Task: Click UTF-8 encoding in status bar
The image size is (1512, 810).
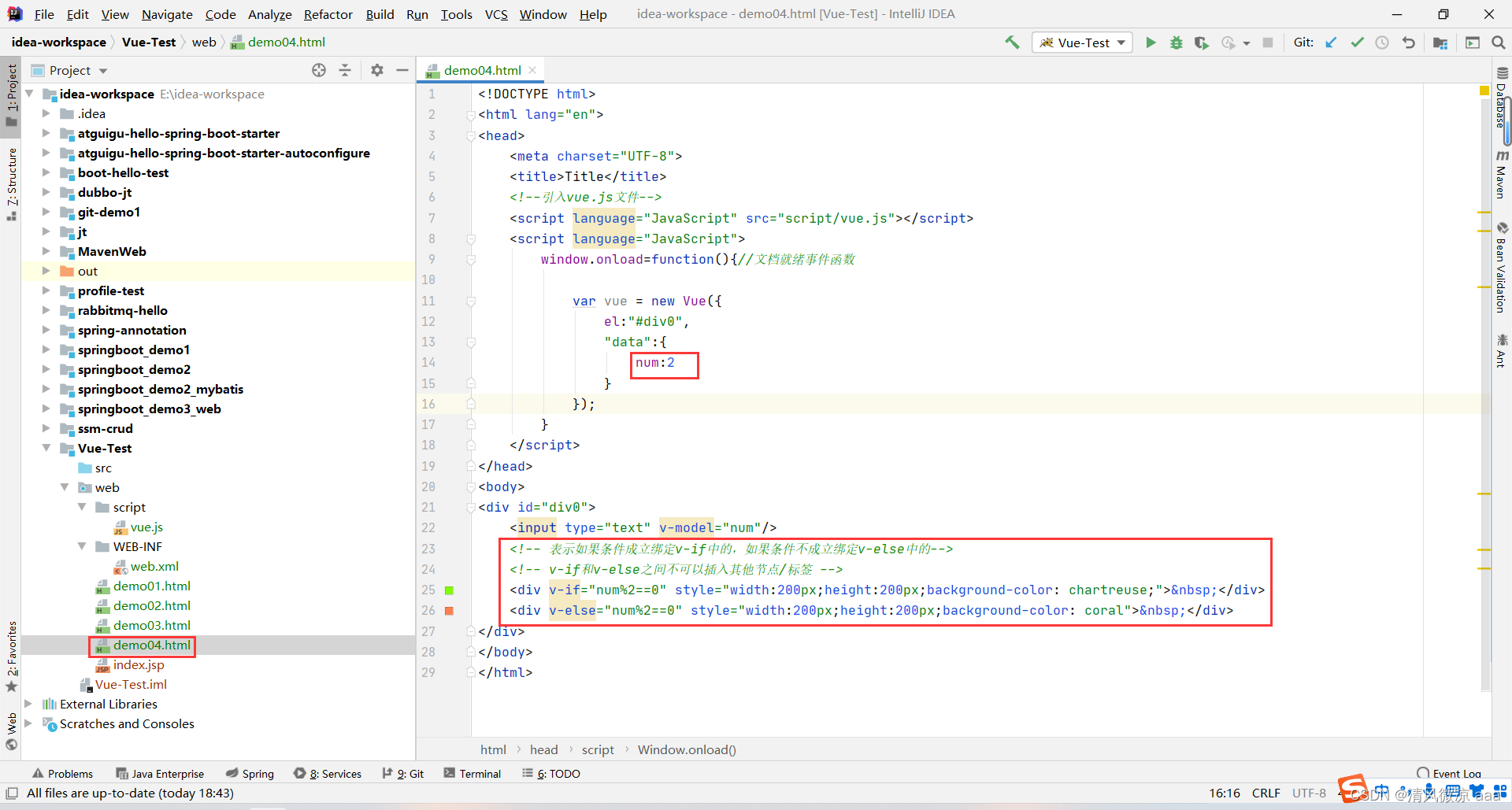Action: pos(1309,793)
